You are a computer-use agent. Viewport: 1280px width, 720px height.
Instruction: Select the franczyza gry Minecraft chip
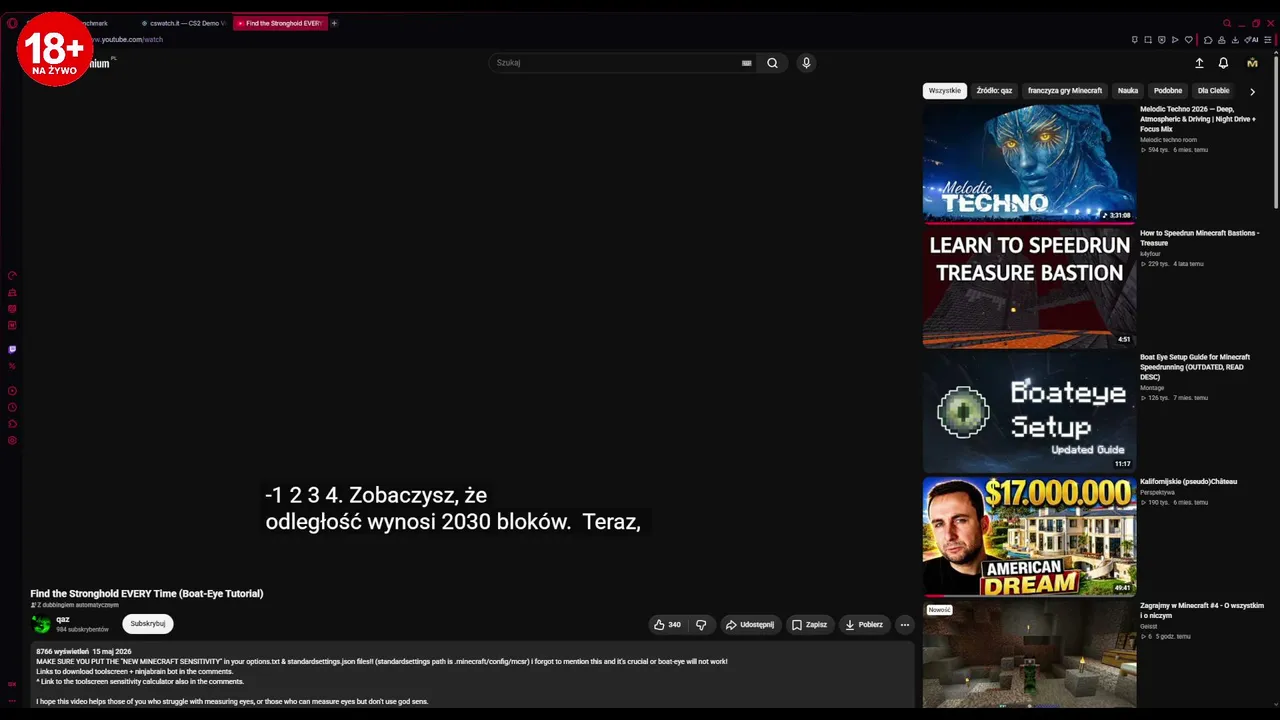1065,91
